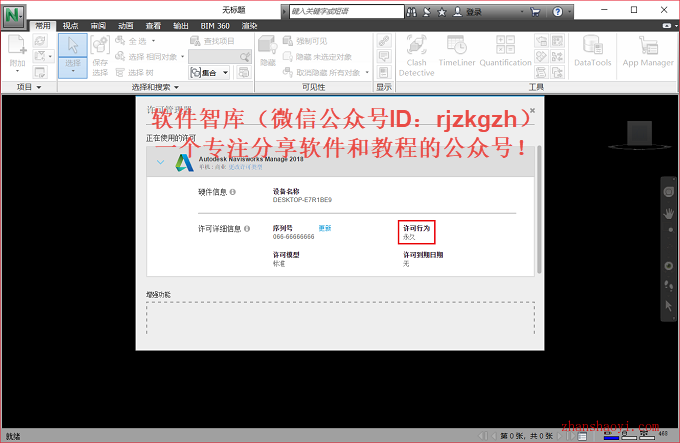Open the App Manager tool

tap(648, 51)
